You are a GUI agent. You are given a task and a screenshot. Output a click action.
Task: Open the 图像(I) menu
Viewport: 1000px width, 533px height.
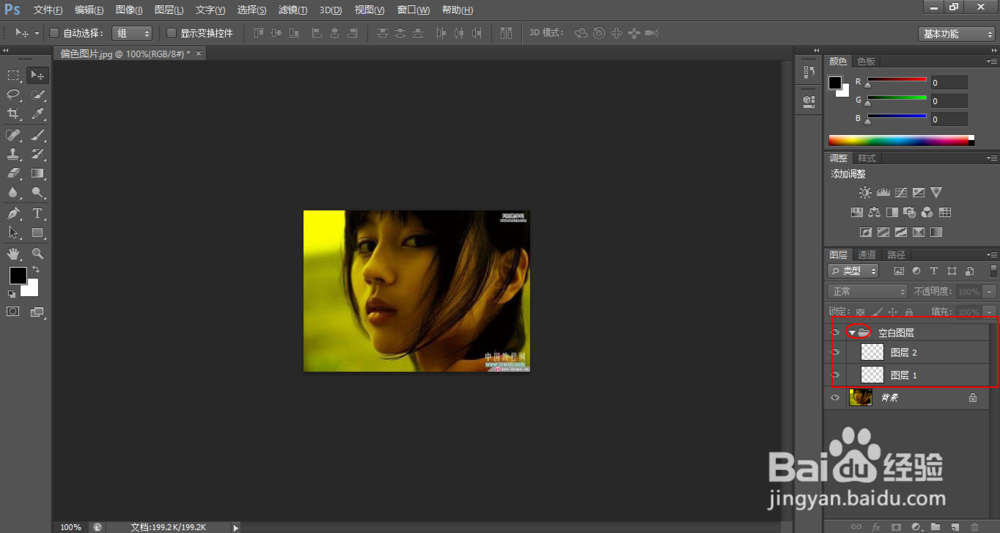[129, 10]
